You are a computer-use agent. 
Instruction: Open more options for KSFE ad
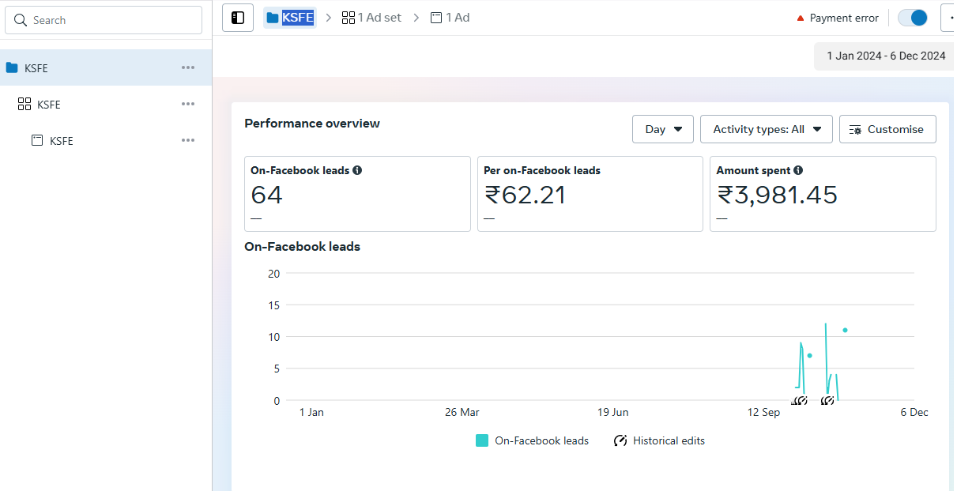[188, 141]
